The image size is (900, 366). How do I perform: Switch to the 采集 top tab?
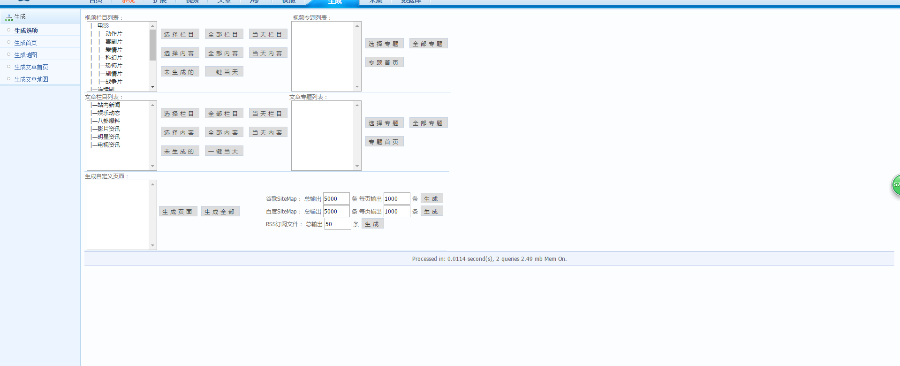(375, 2)
